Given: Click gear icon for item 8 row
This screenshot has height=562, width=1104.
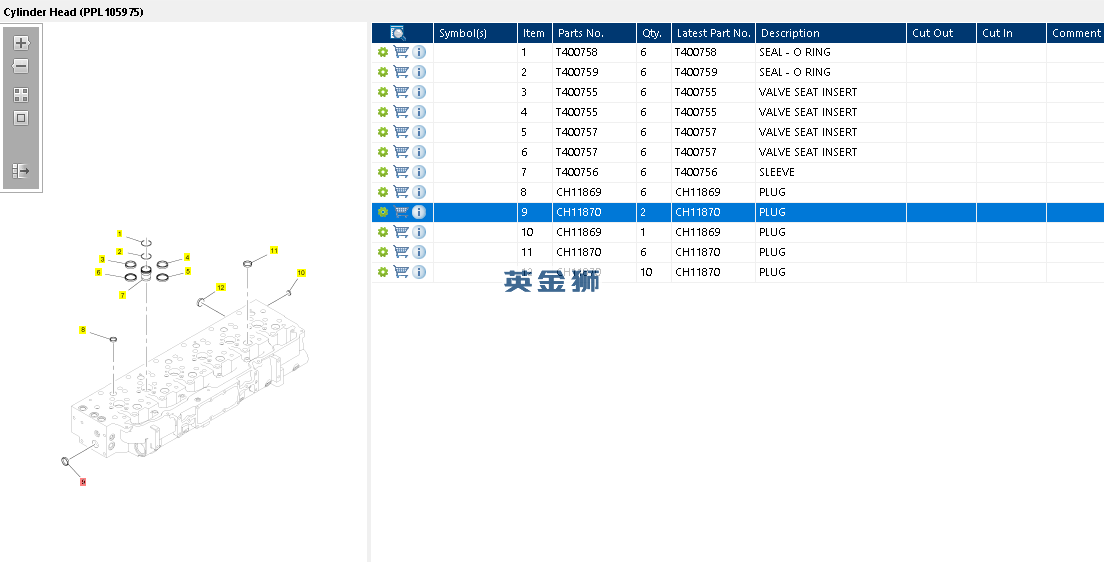Looking at the screenshot, I should (x=383, y=192).
